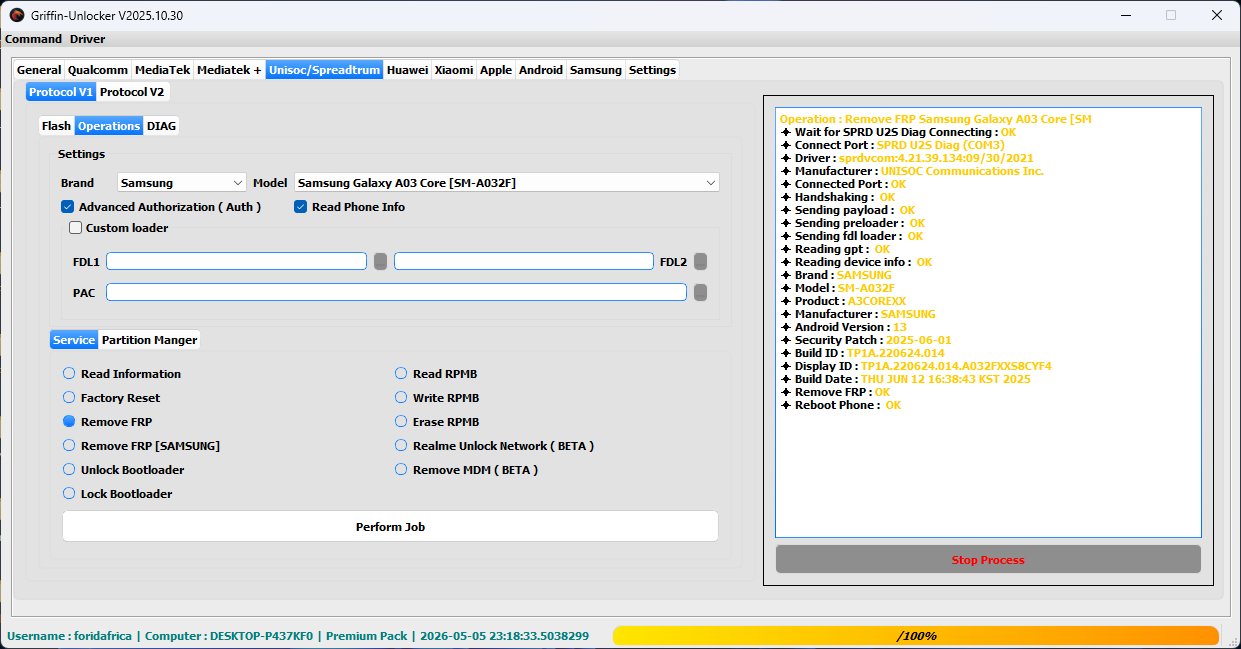Click the Build ID TP1A.220624.014 log line
The width and height of the screenshot is (1241, 649).
pyautogui.click(x=862, y=353)
